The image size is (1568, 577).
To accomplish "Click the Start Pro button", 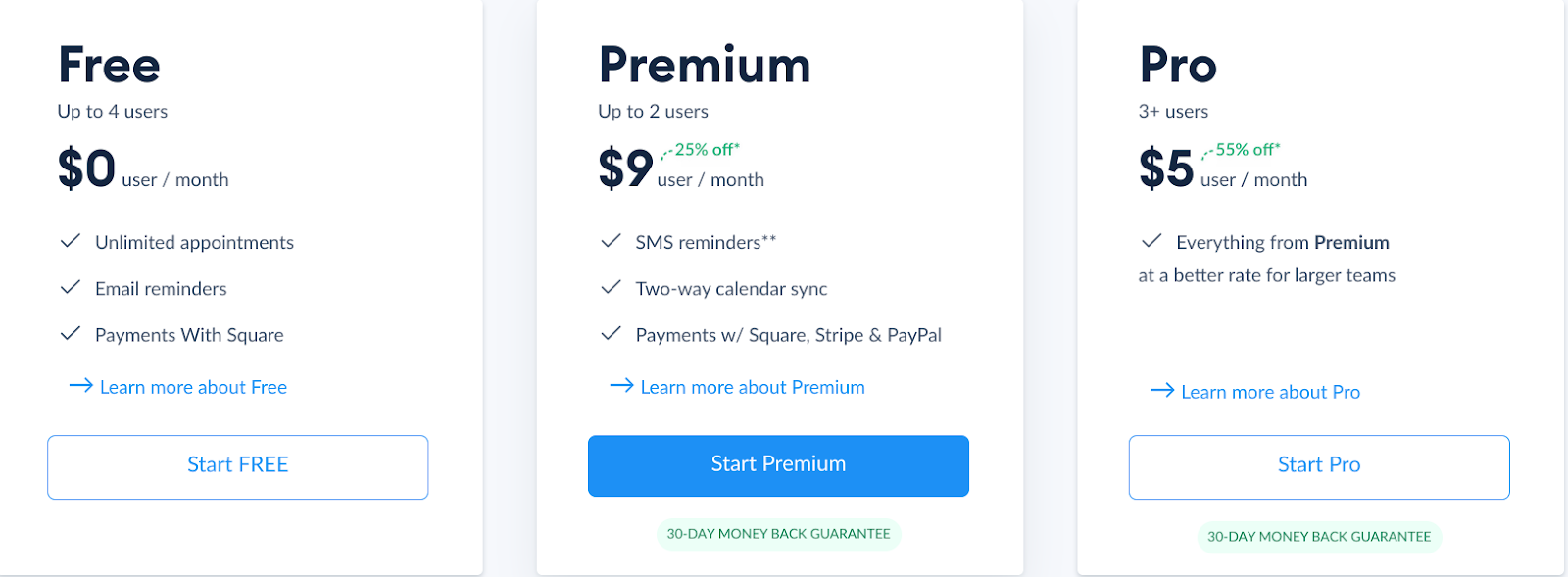I will coord(1319,466).
